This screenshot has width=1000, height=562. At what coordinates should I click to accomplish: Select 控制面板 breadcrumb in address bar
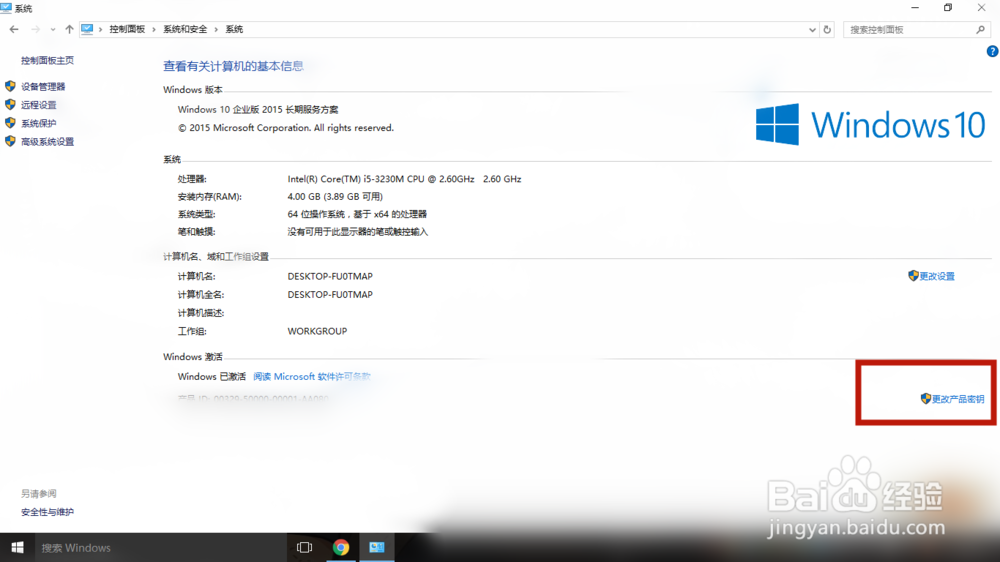coord(127,29)
